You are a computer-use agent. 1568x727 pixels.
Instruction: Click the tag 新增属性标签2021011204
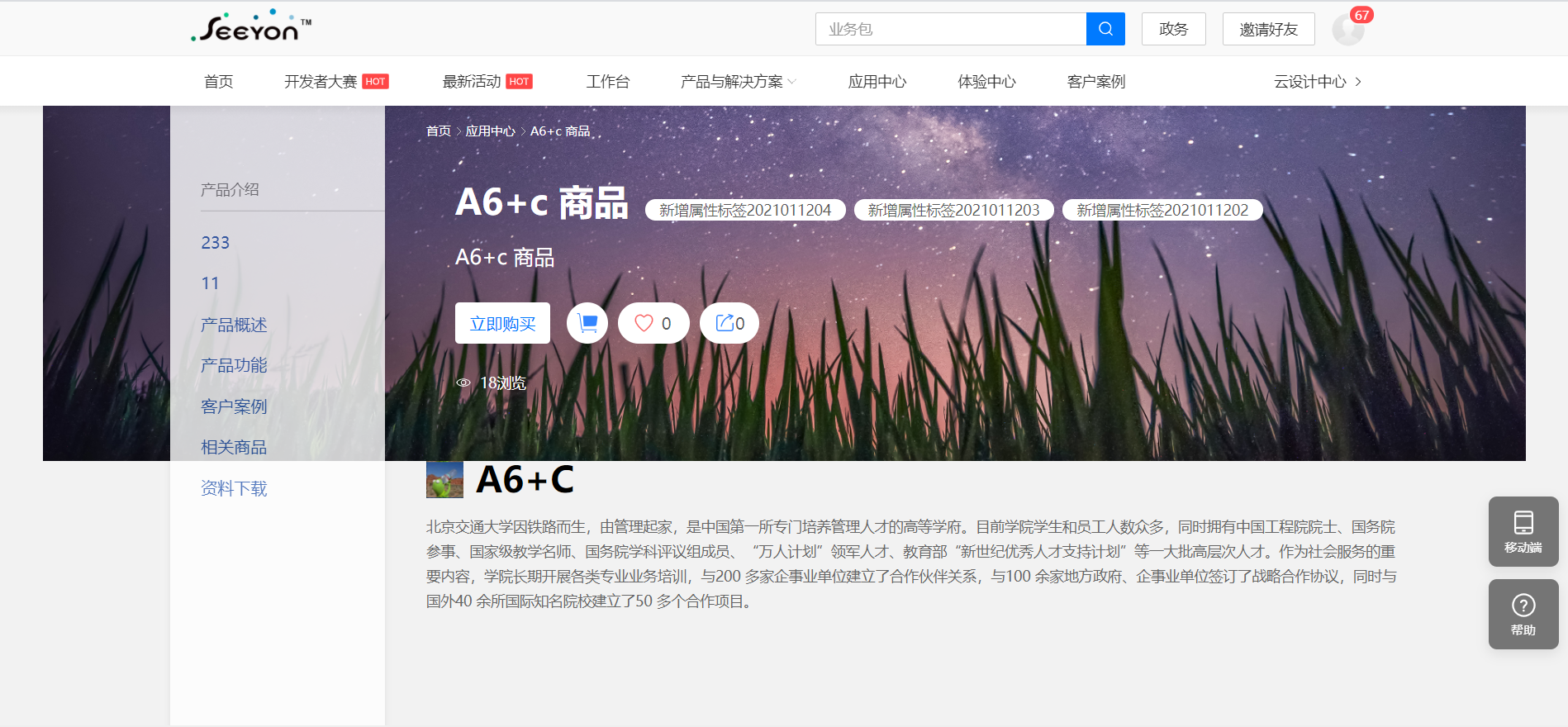[x=745, y=210]
